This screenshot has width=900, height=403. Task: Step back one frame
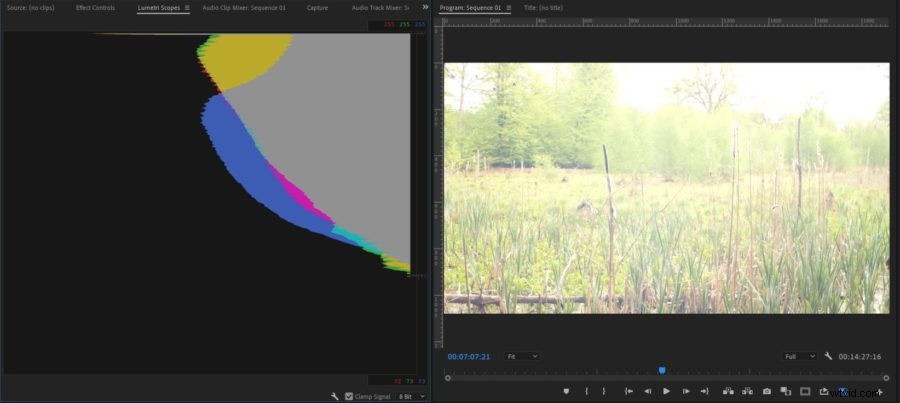(x=647, y=392)
